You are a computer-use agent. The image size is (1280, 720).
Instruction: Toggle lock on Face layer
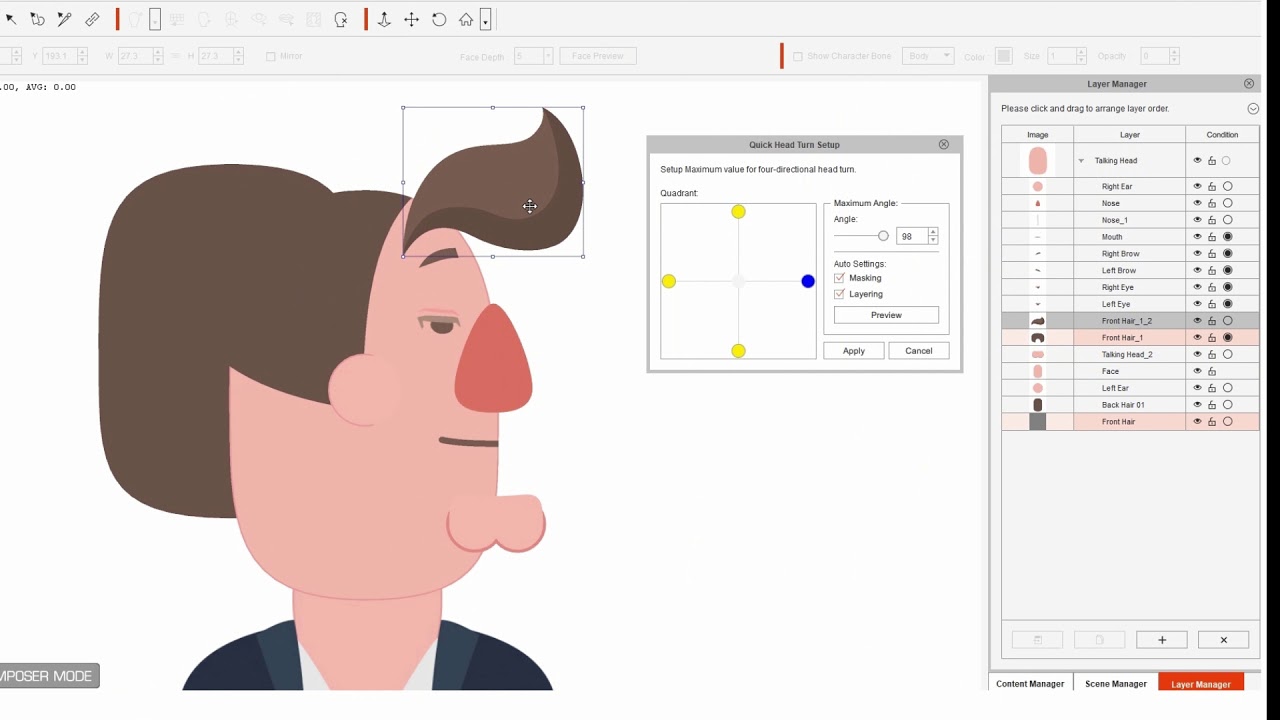tap(1212, 371)
